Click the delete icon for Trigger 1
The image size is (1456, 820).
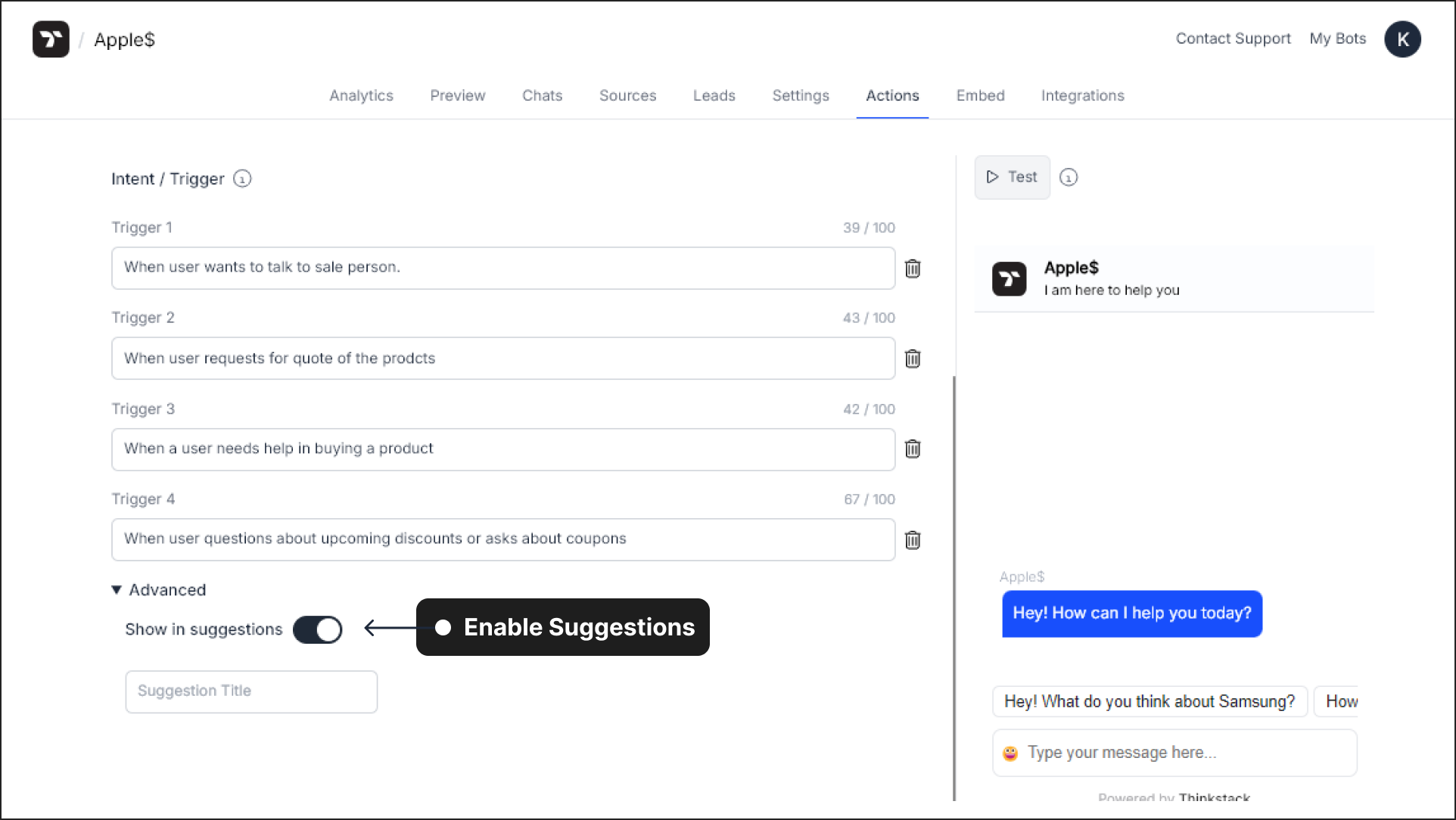pos(913,268)
